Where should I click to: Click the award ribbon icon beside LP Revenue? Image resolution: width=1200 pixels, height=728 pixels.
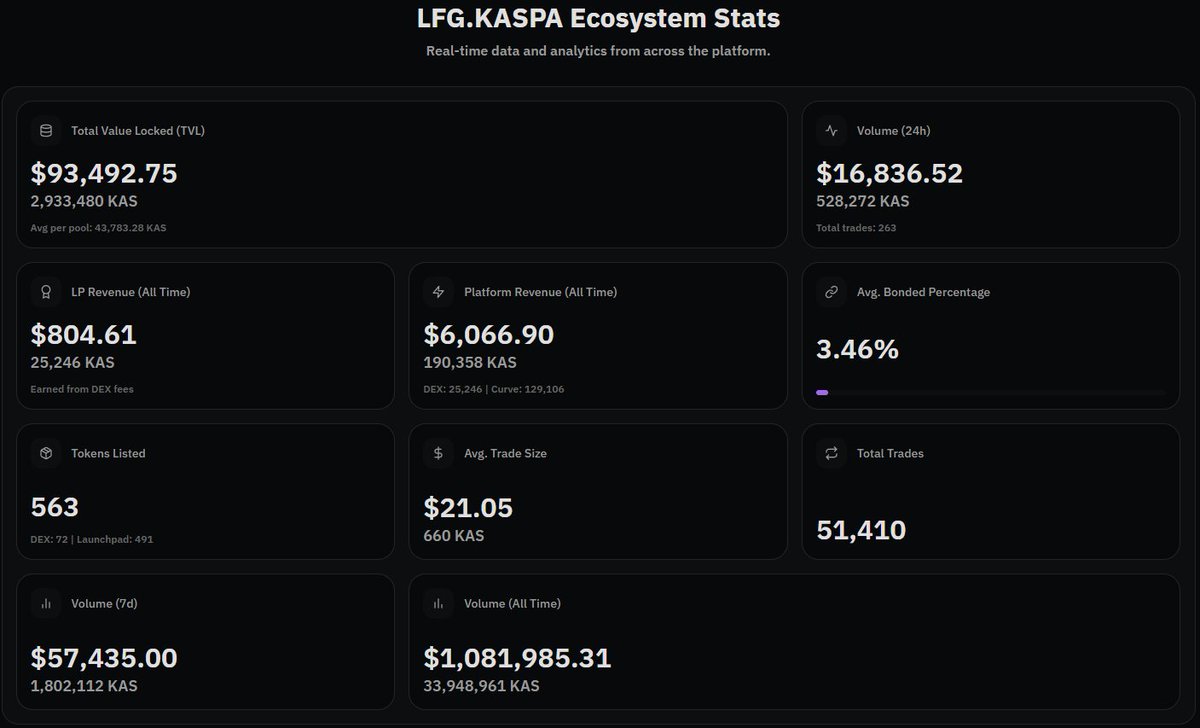(45, 292)
